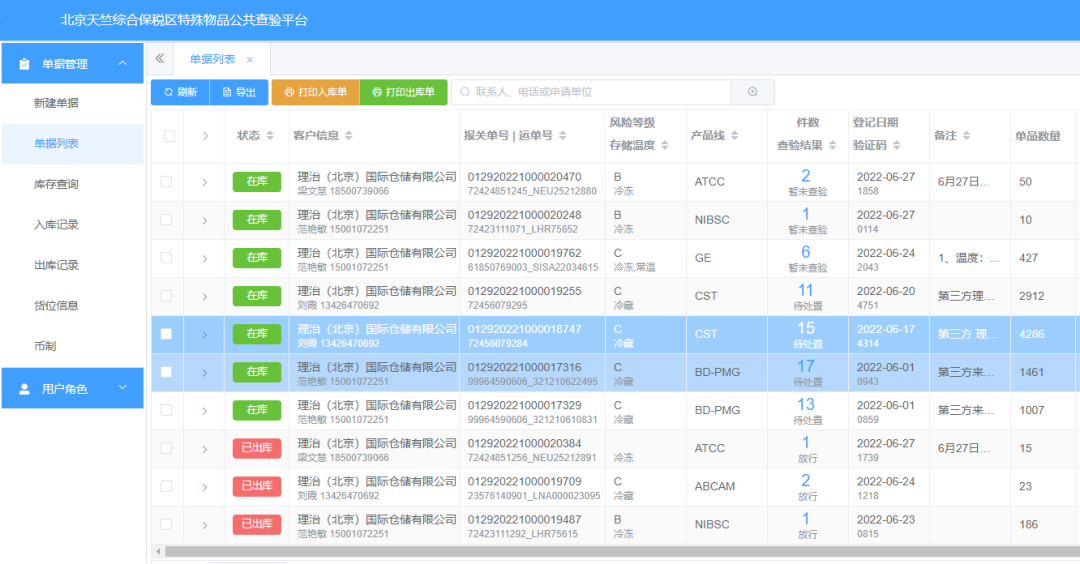Open 单据列表 in the sidebar

(x=72, y=144)
